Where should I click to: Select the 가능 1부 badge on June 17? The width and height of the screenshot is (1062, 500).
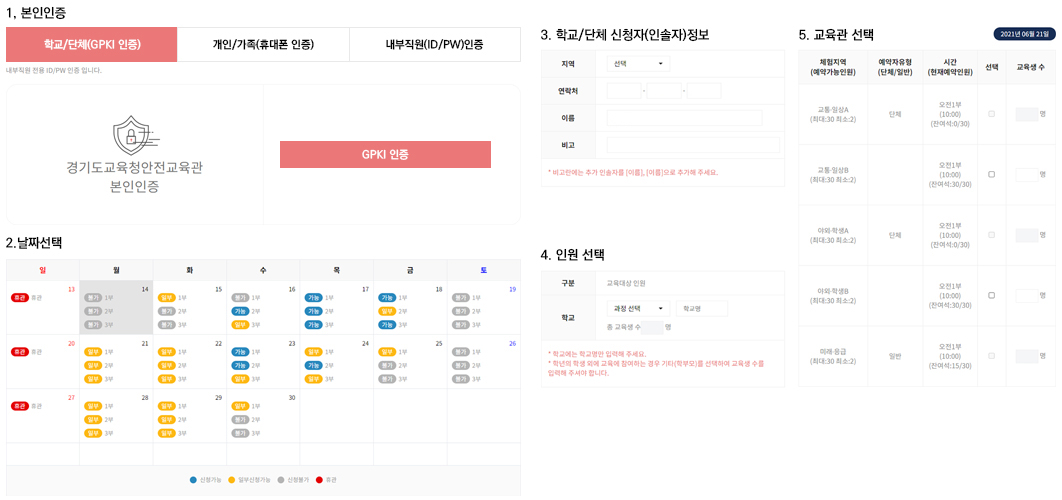click(x=313, y=298)
